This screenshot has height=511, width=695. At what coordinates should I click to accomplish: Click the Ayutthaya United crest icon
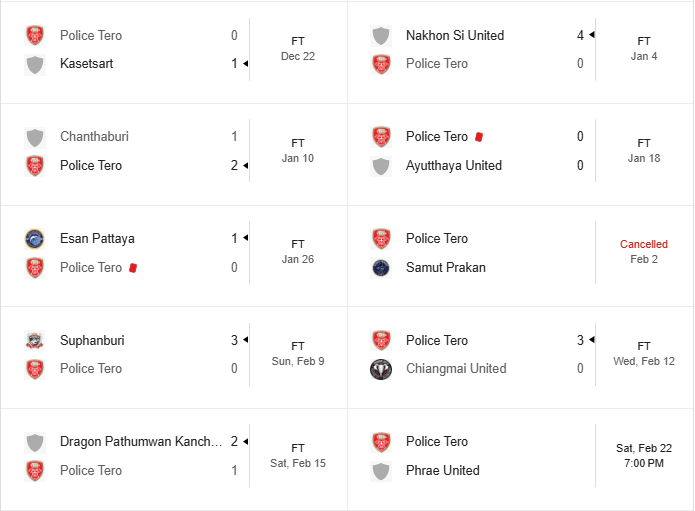[x=381, y=166]
